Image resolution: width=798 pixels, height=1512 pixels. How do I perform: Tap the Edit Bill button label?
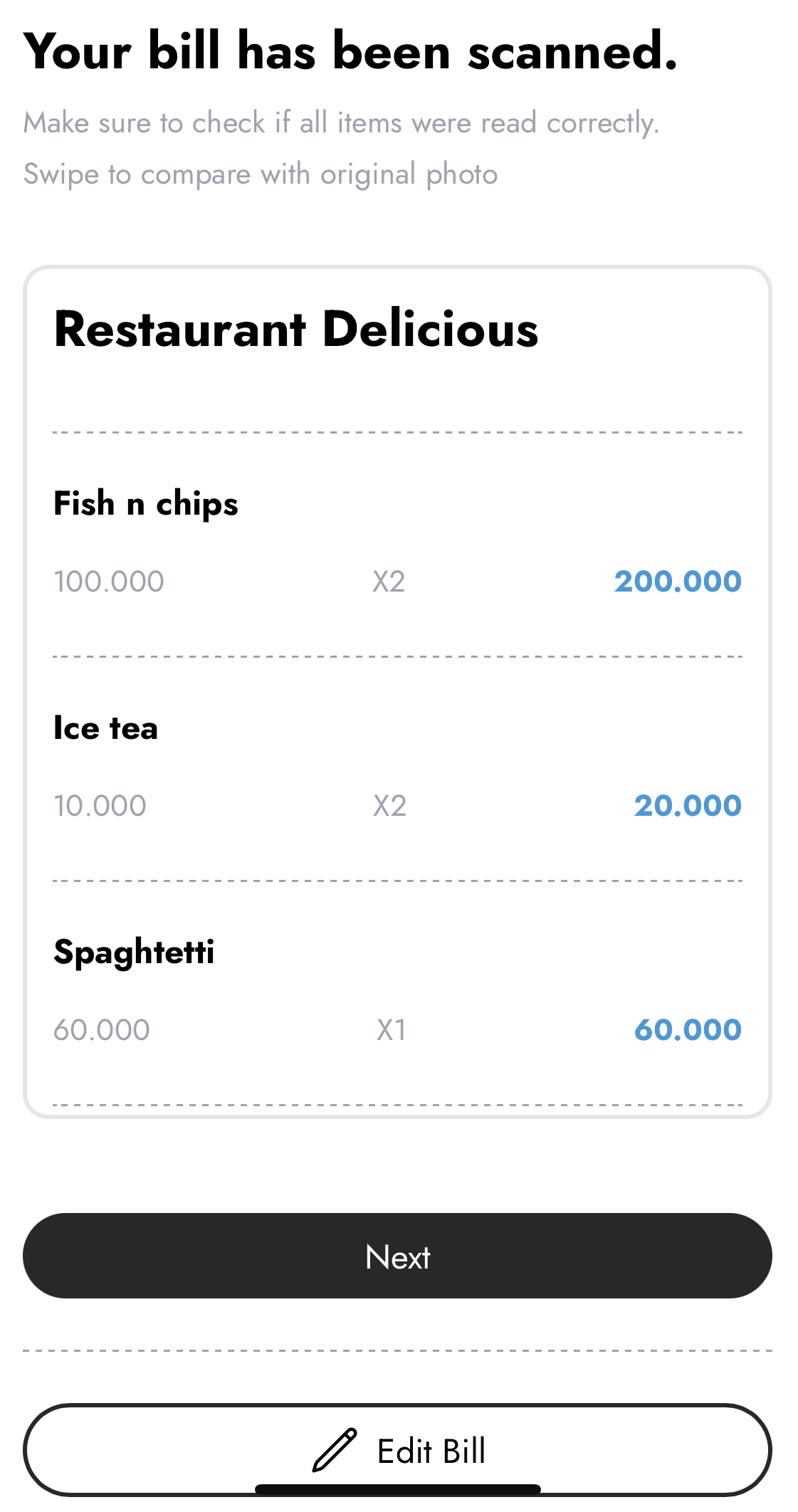[431, 1451]
